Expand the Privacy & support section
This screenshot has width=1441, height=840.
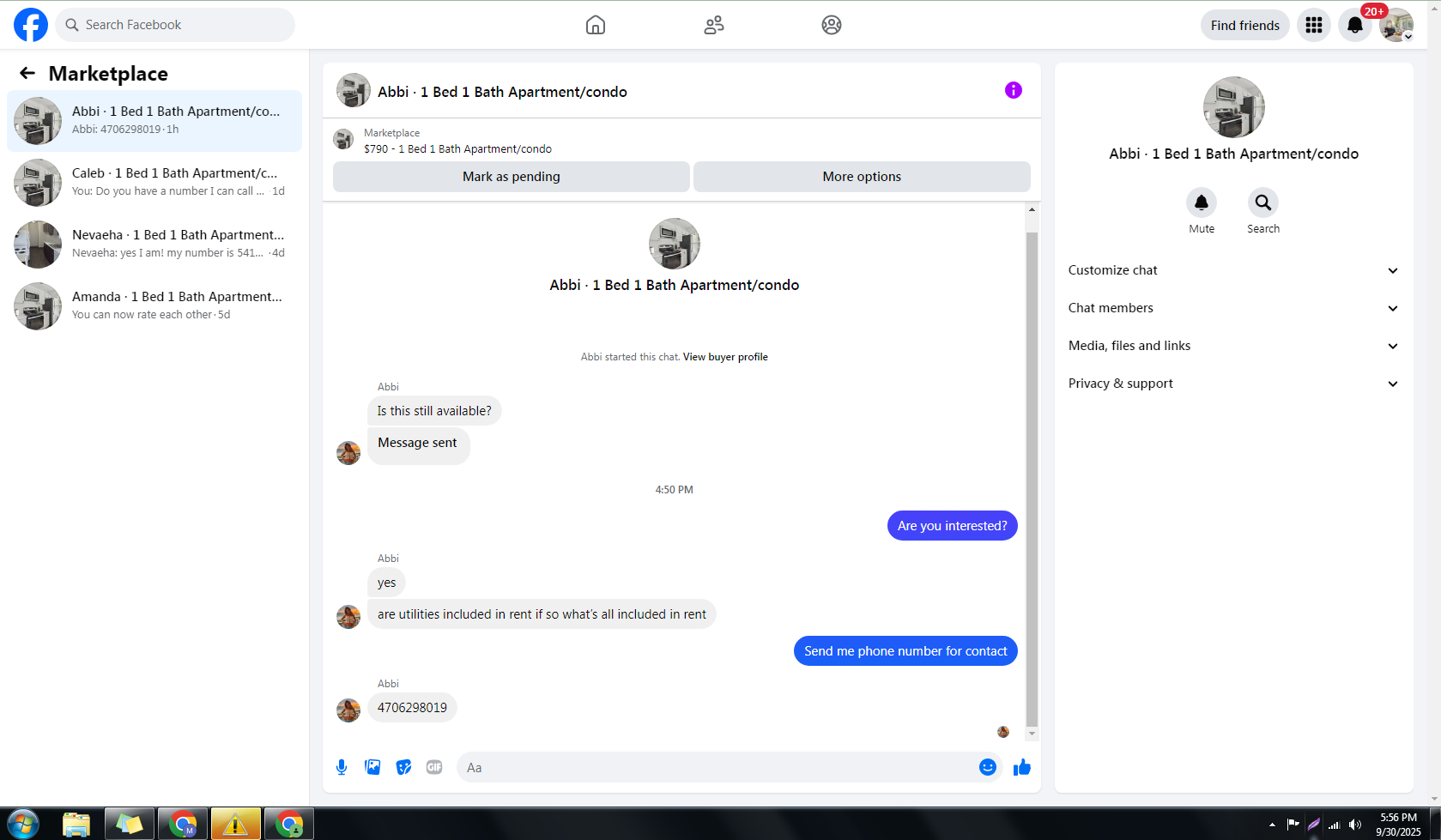[x=1233, y=384]
